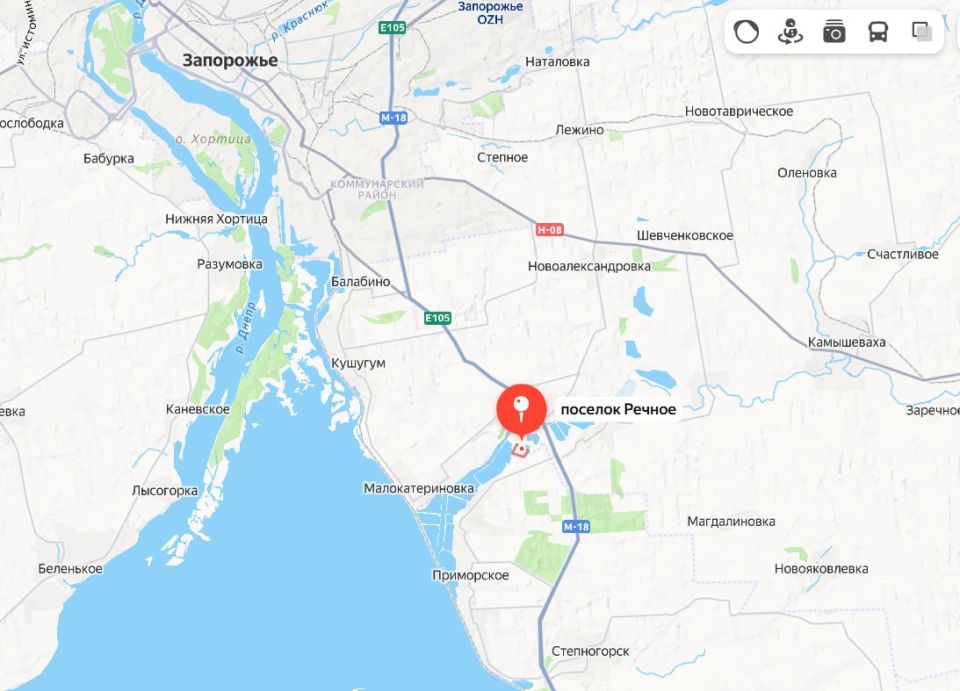Click the о. Хортица island label
Image resolution: width=960 pixels, height=691 pixels.
point(213,139)
